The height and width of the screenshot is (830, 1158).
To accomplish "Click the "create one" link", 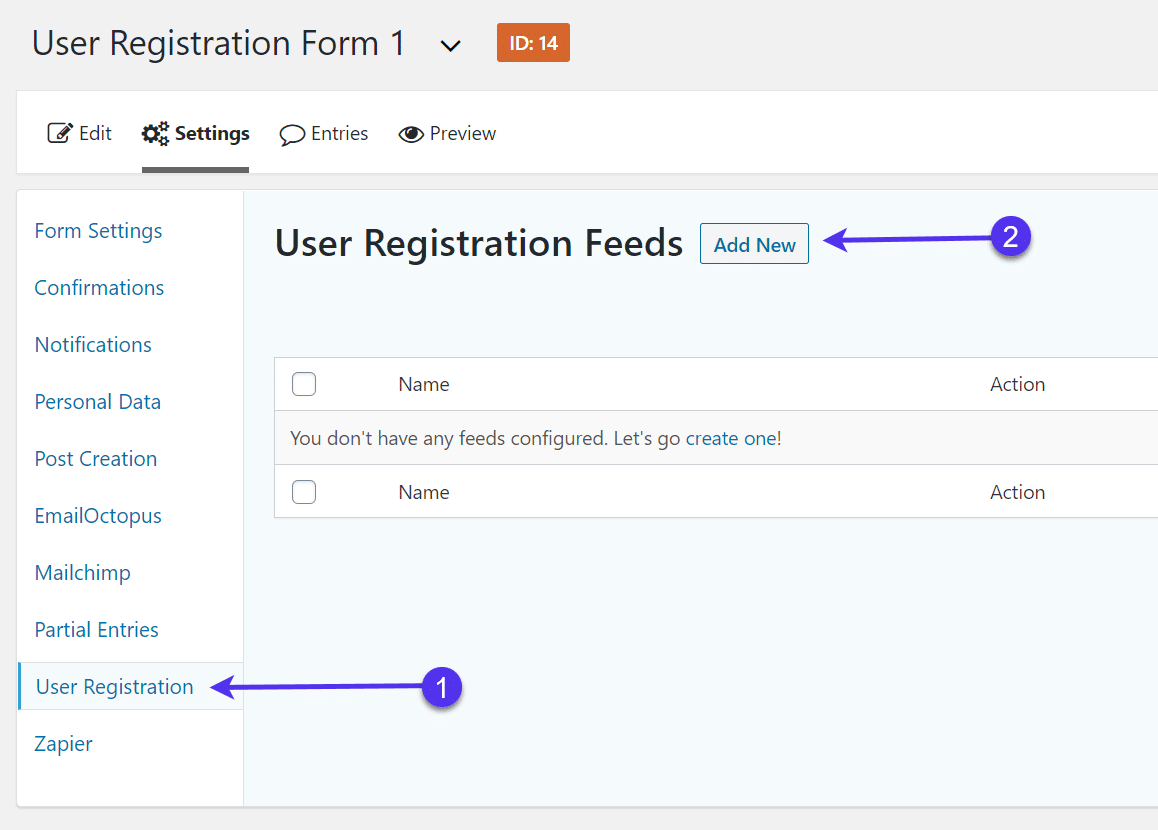I will pos(730,438).
